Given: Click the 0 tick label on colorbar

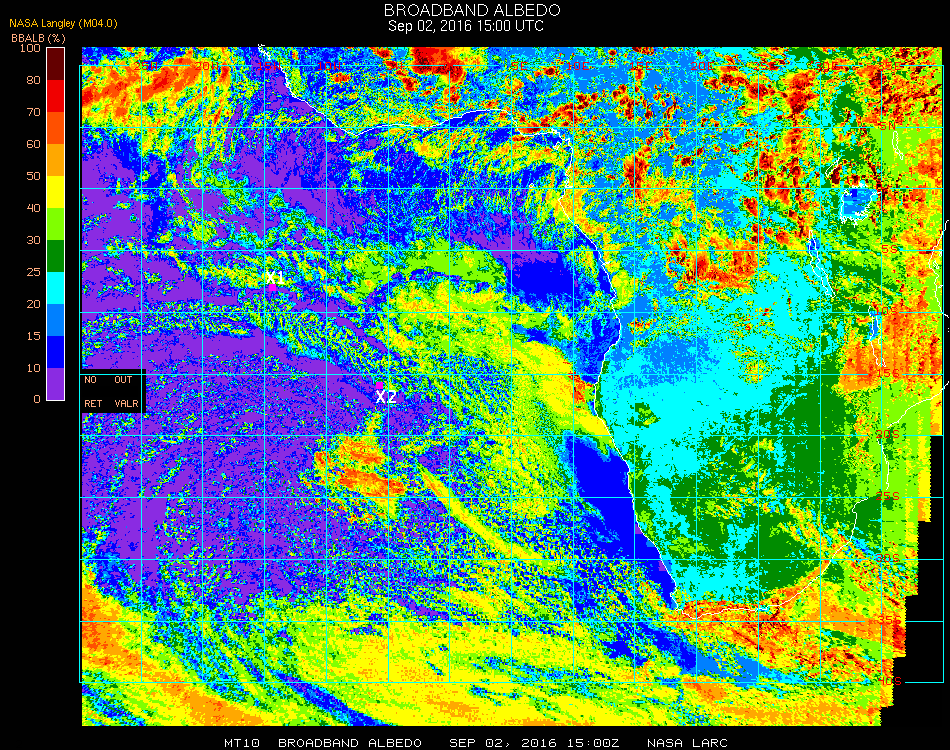Looking at the screenshot, I should 37,399.
